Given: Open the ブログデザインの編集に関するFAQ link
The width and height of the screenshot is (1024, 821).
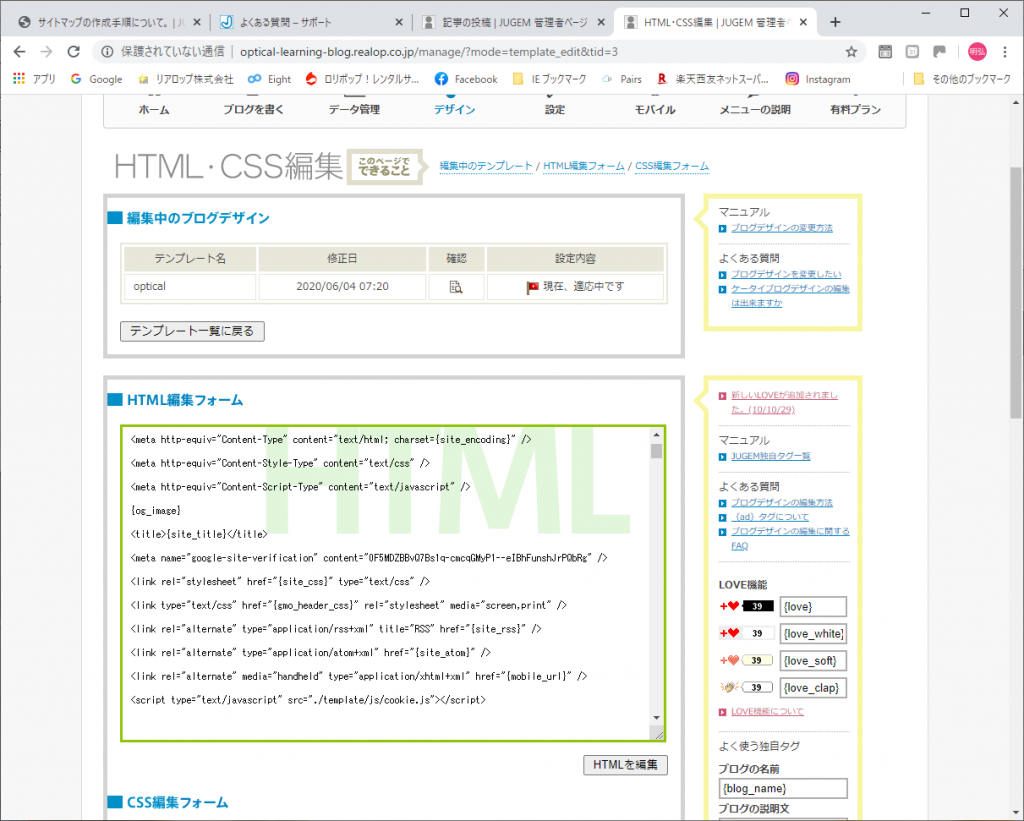Looking at the screenshot, I should [x=790, y=538].
